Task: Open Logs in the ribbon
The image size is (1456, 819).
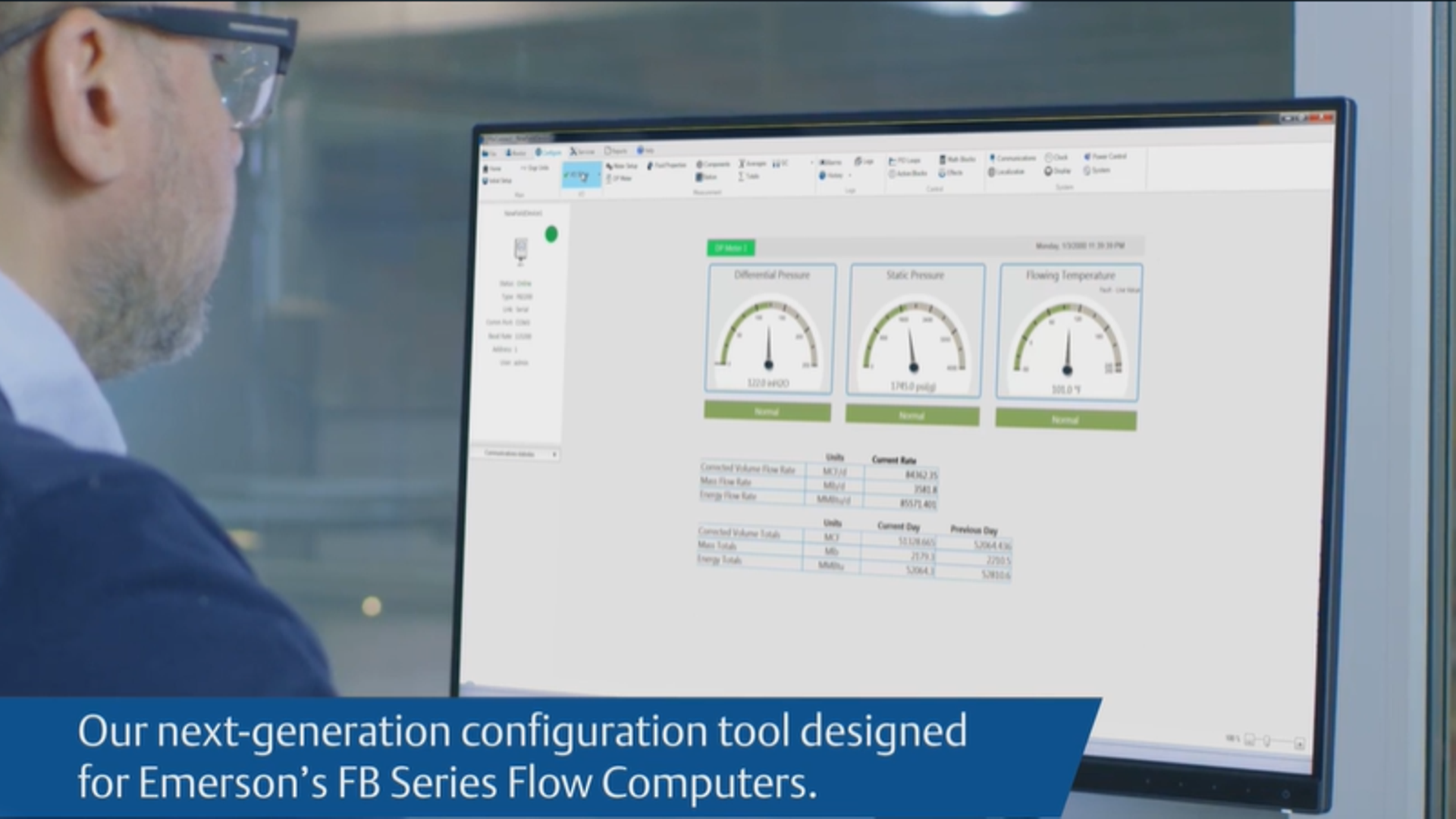Action: pyautogui.click(x=864, y=162)
